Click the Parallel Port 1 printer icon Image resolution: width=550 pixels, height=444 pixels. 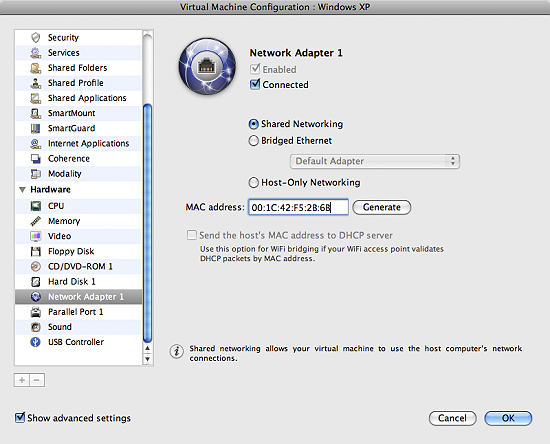pyautogui.click(x=35, y=312)
